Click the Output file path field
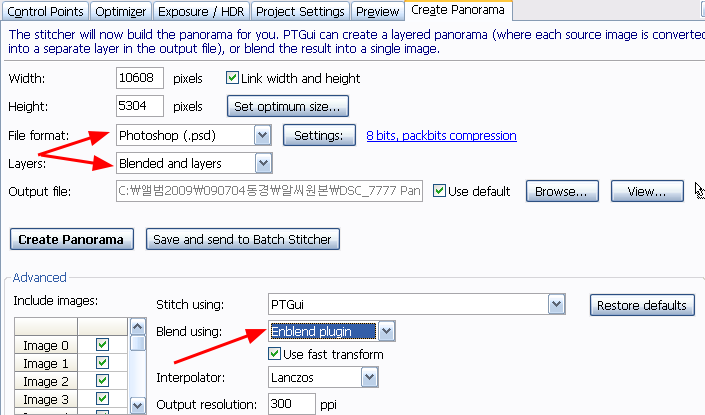 click(x=269, y=191)
